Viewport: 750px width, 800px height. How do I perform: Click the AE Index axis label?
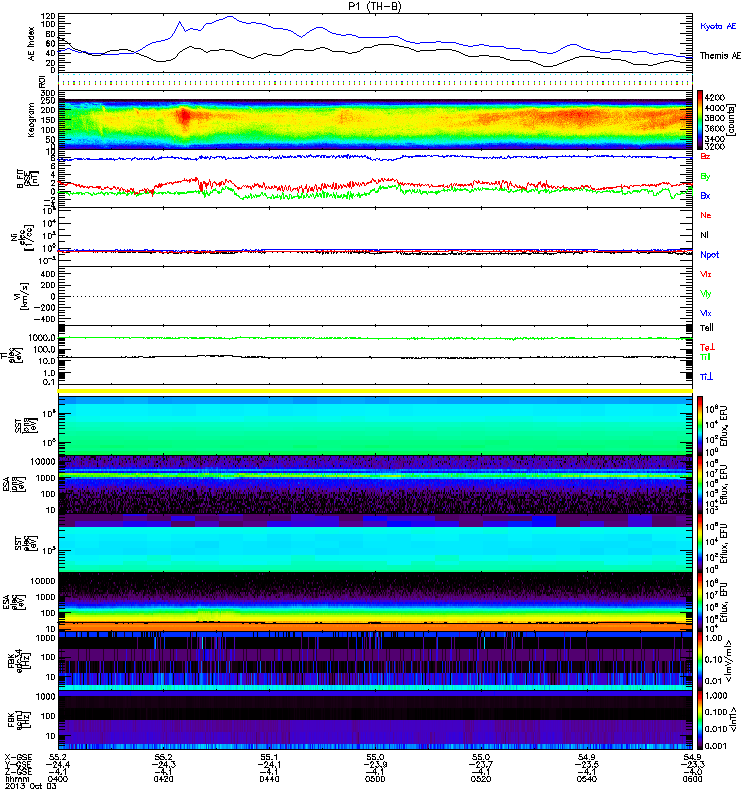pyautogui.click(x=32, y=44)
